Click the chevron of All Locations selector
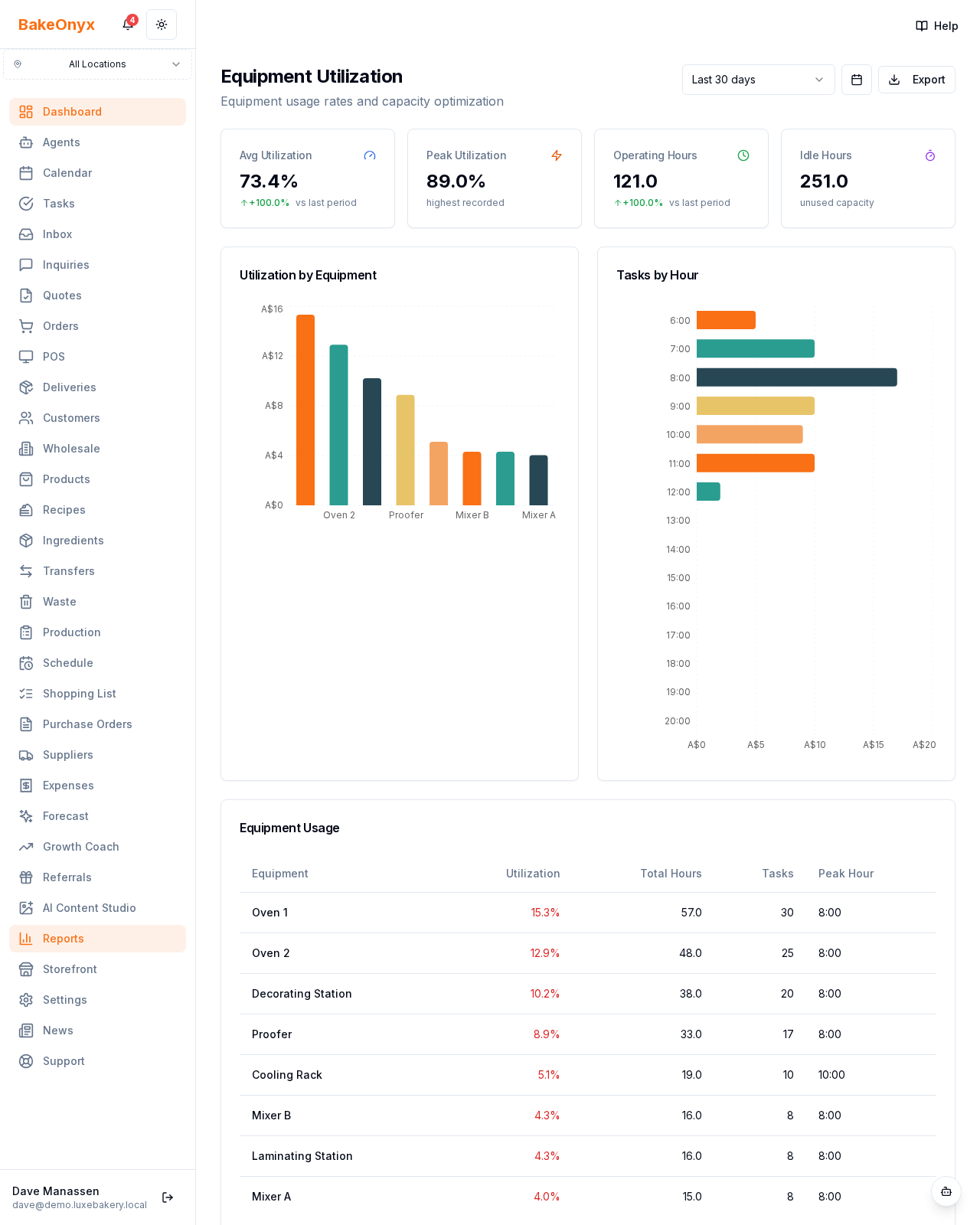 pyautogui.click(x=176, y=64)
